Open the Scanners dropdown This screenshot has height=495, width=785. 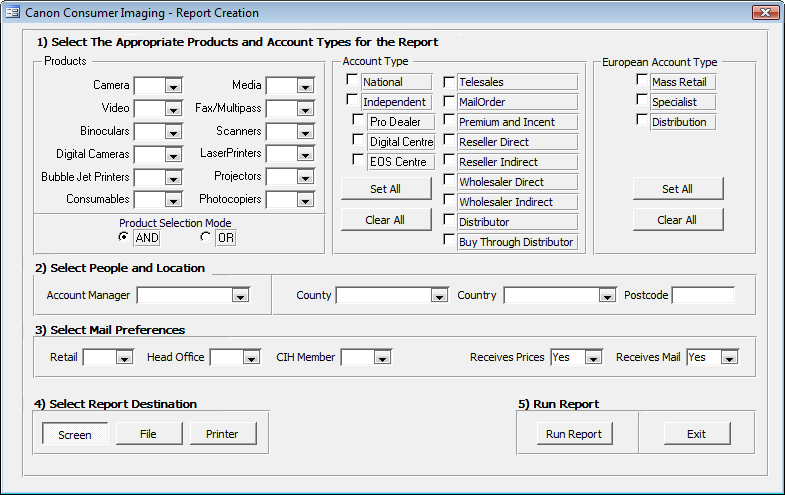click(305, 132)
